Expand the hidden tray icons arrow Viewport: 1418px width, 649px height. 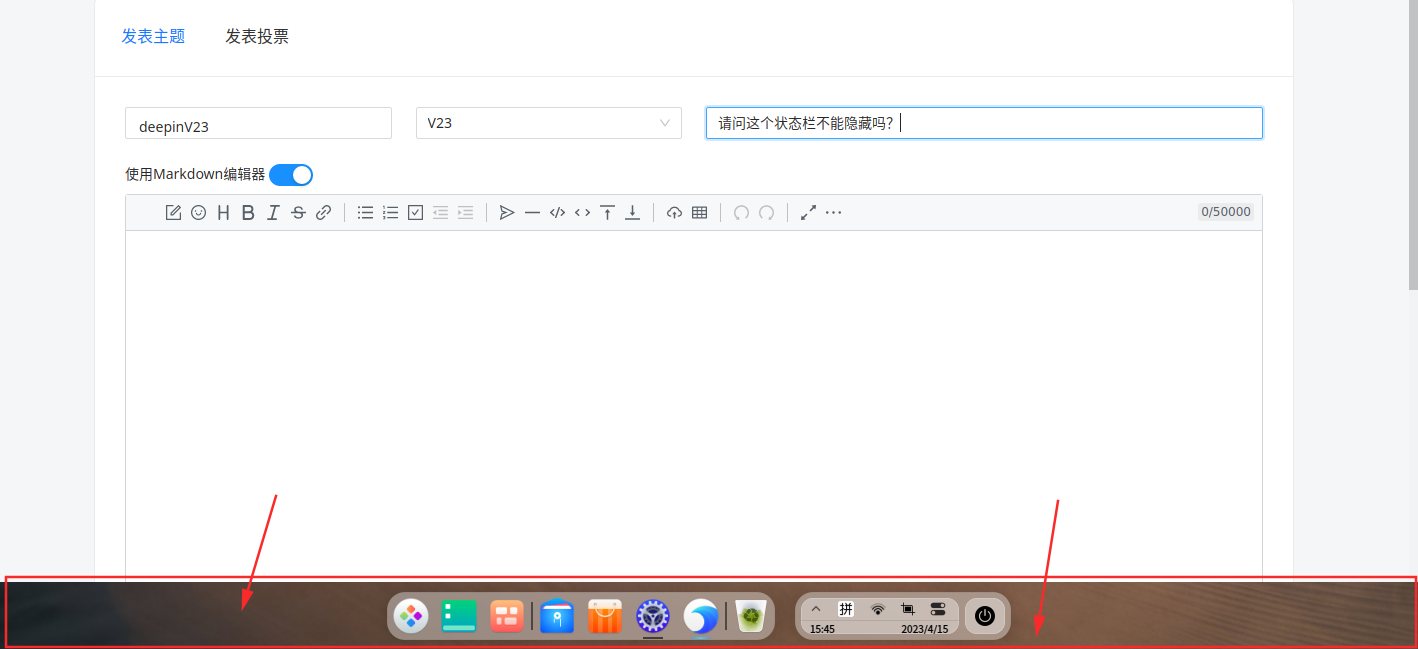(816, 608)
